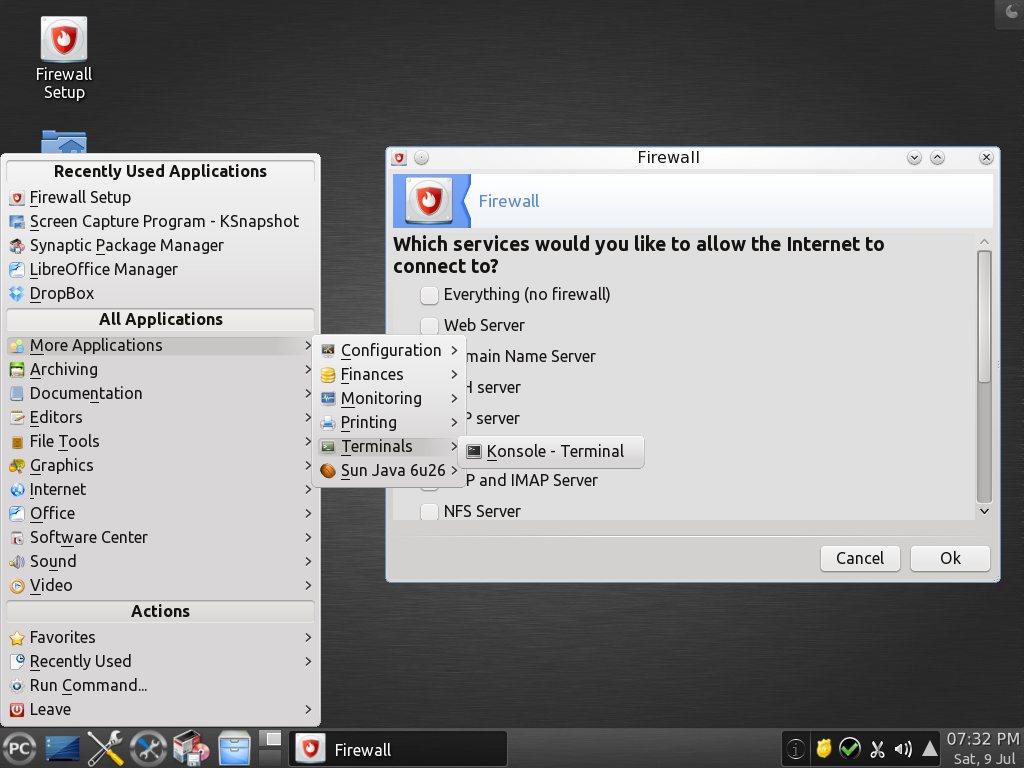Toggle the NFS Server checkbox

coord(429,511)
